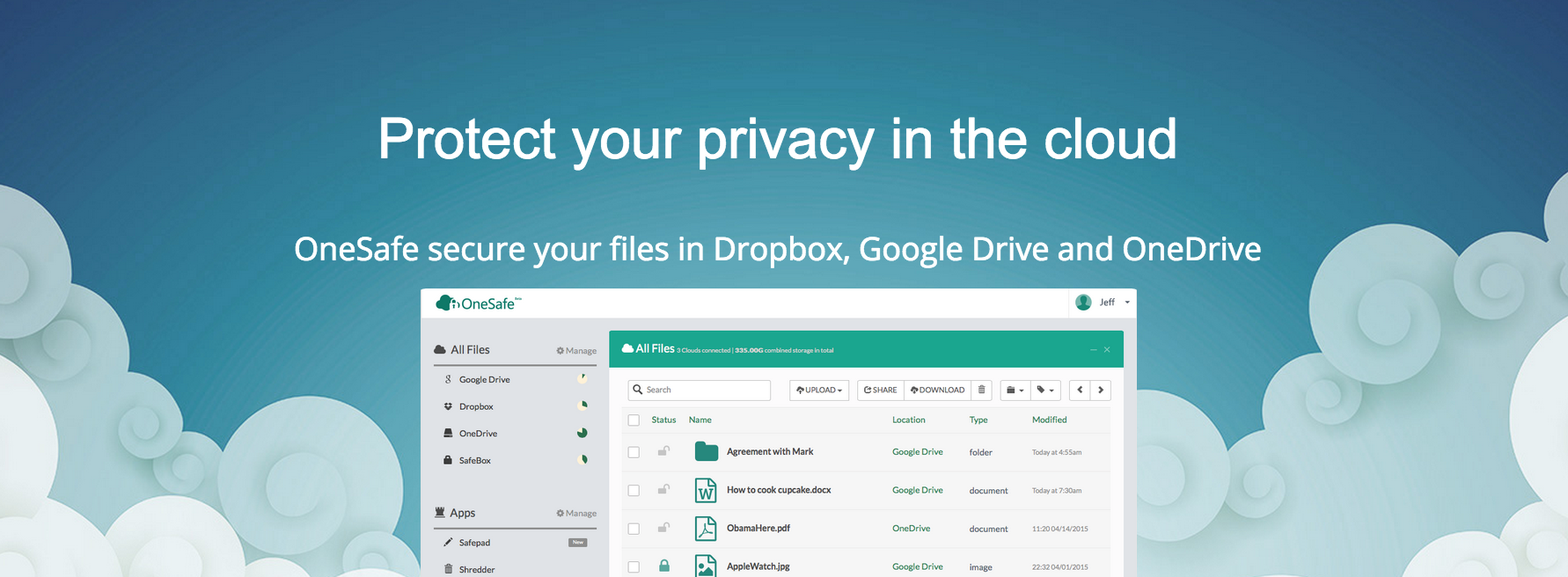Open the tag dropdown
Image resolution: width=1568 pixels, height=577 pixels.
1045,390
